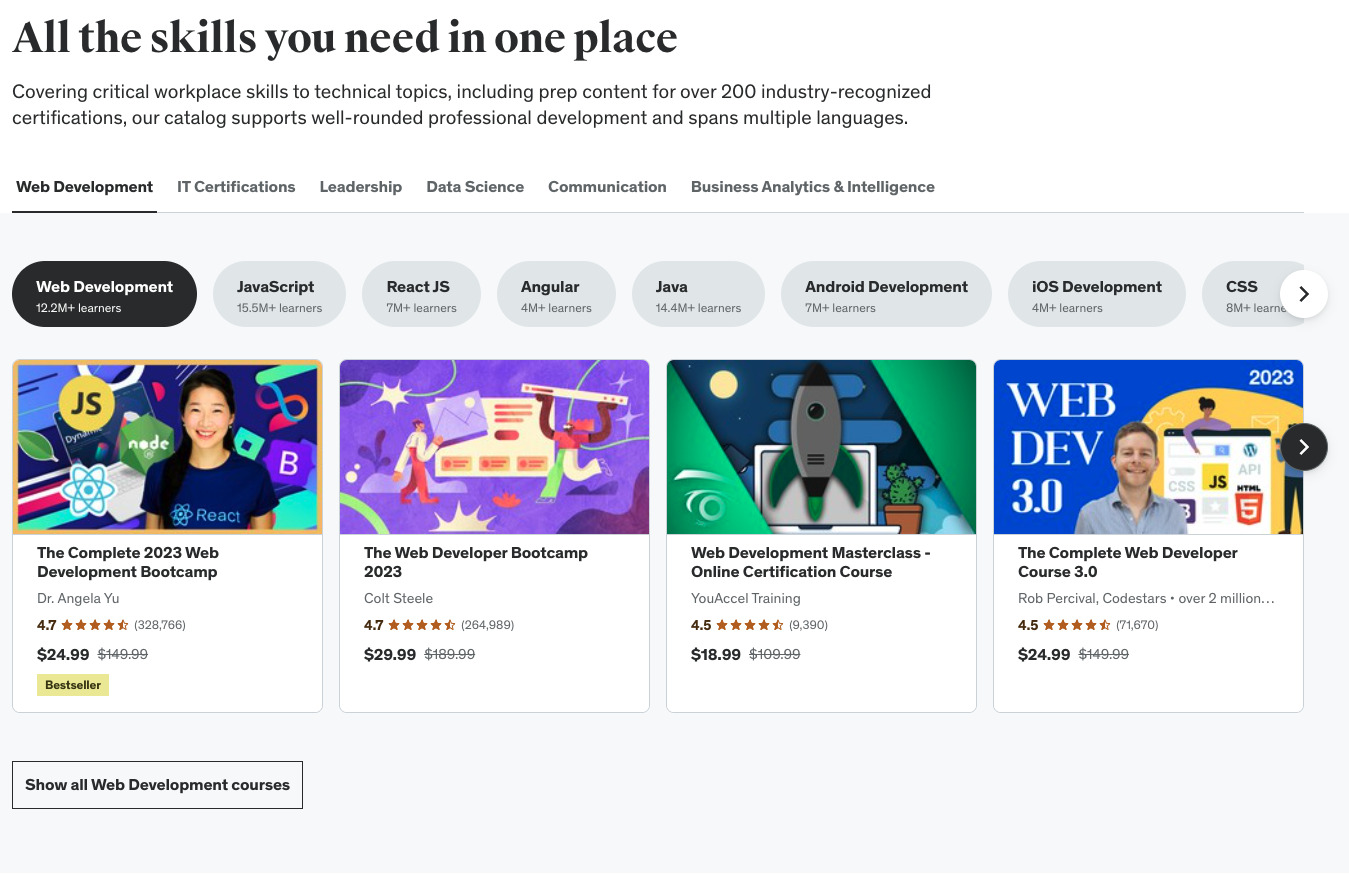Click instructor name Colt Steele
The width and height of the screenshot is (1349, 880).
[x=398, y=598]
